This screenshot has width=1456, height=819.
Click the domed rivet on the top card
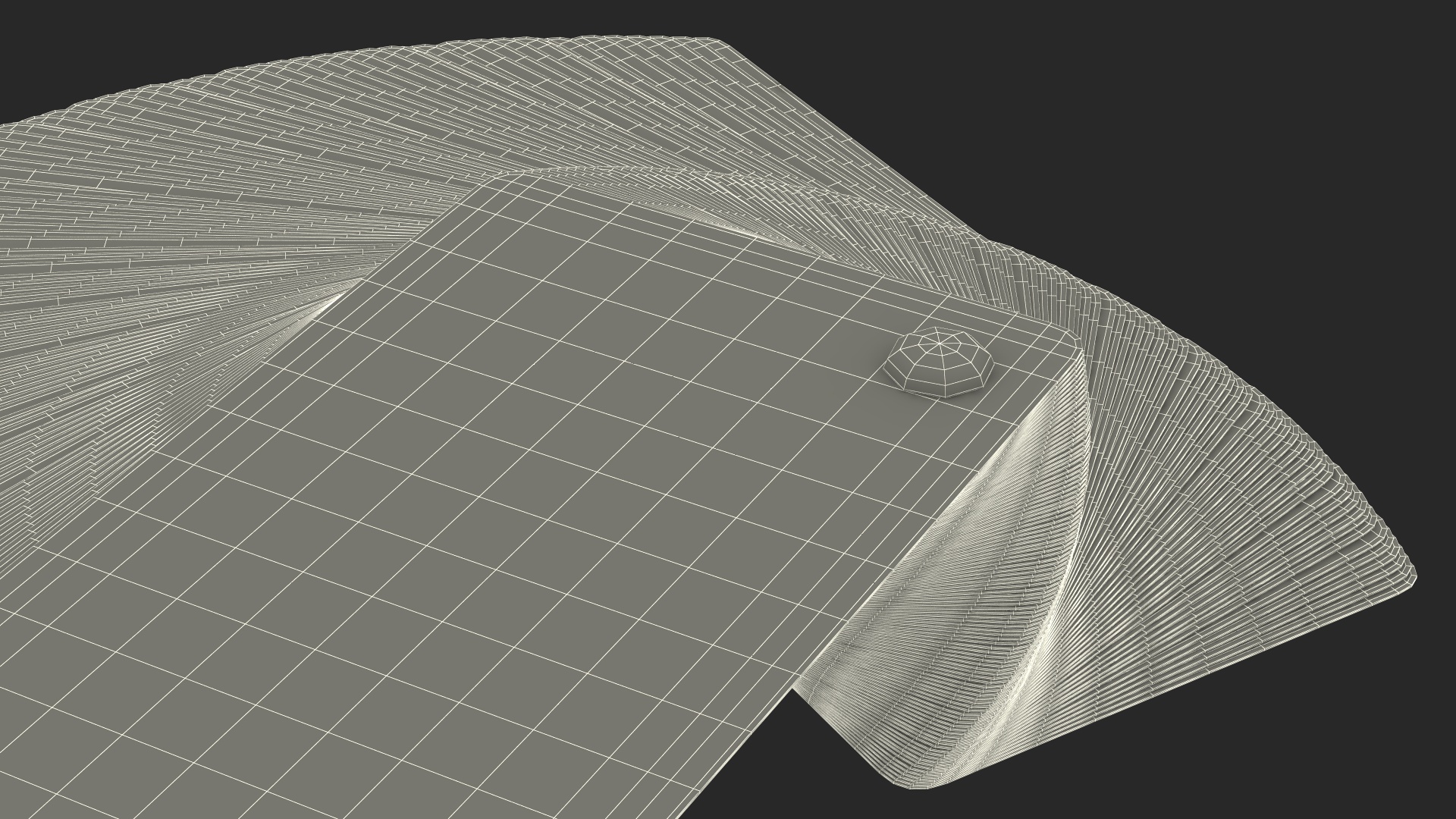coord(939,362)
